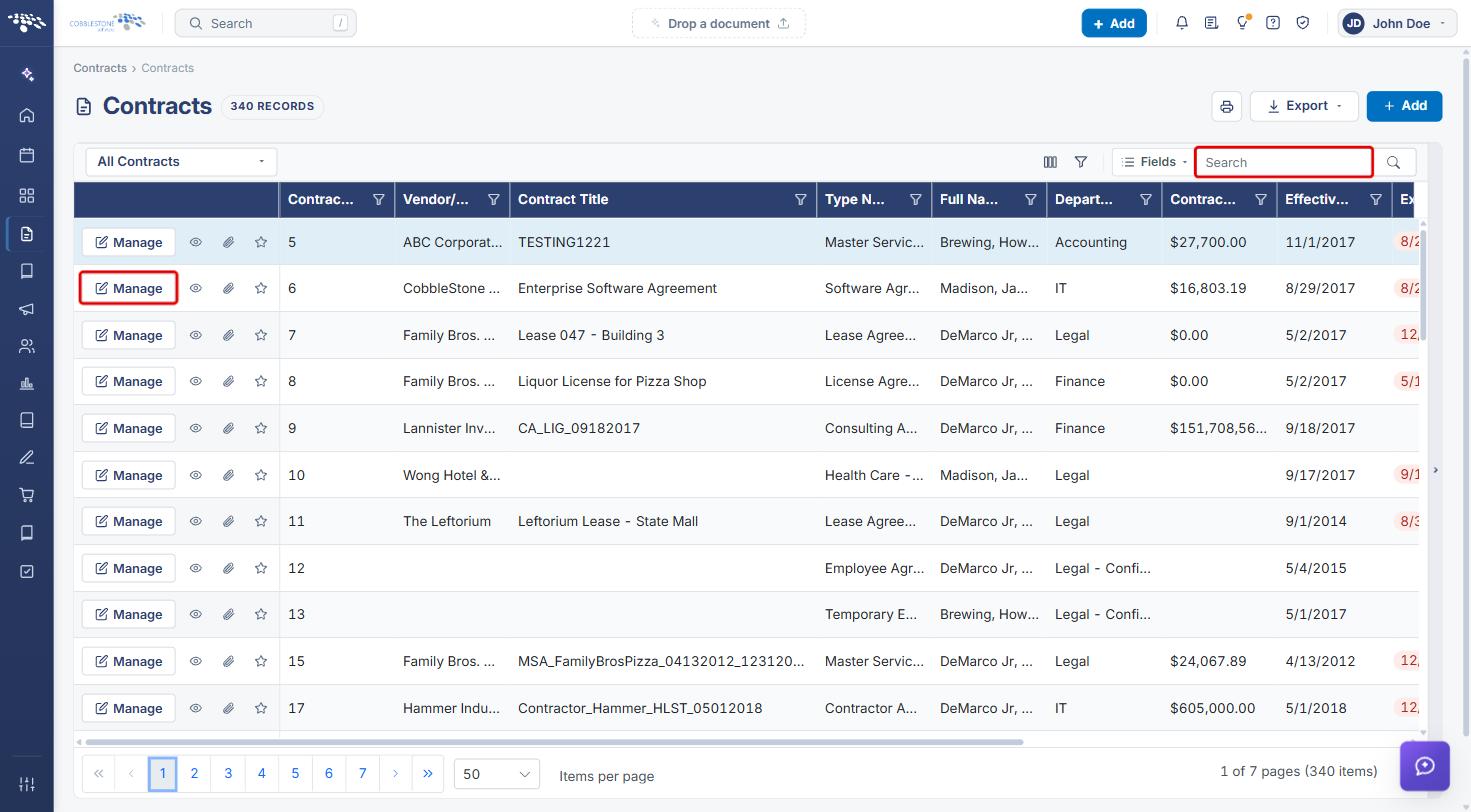The height and width of the screenshot is (812, 1471).
Task: Click Manage for contract 6
Action: point(128,288)
